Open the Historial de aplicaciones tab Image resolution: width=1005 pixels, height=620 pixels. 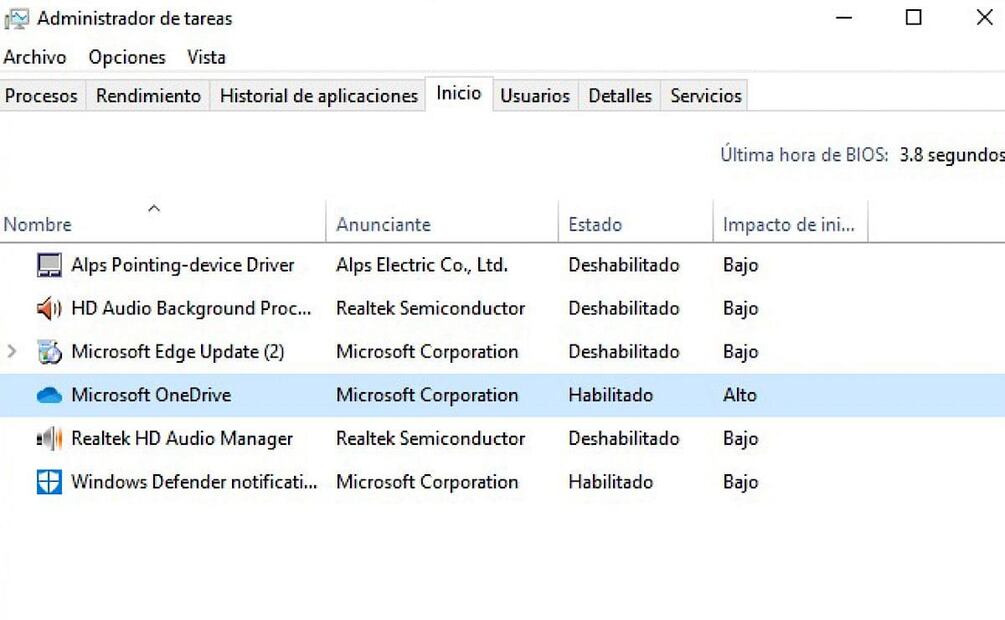pos(318,96)
